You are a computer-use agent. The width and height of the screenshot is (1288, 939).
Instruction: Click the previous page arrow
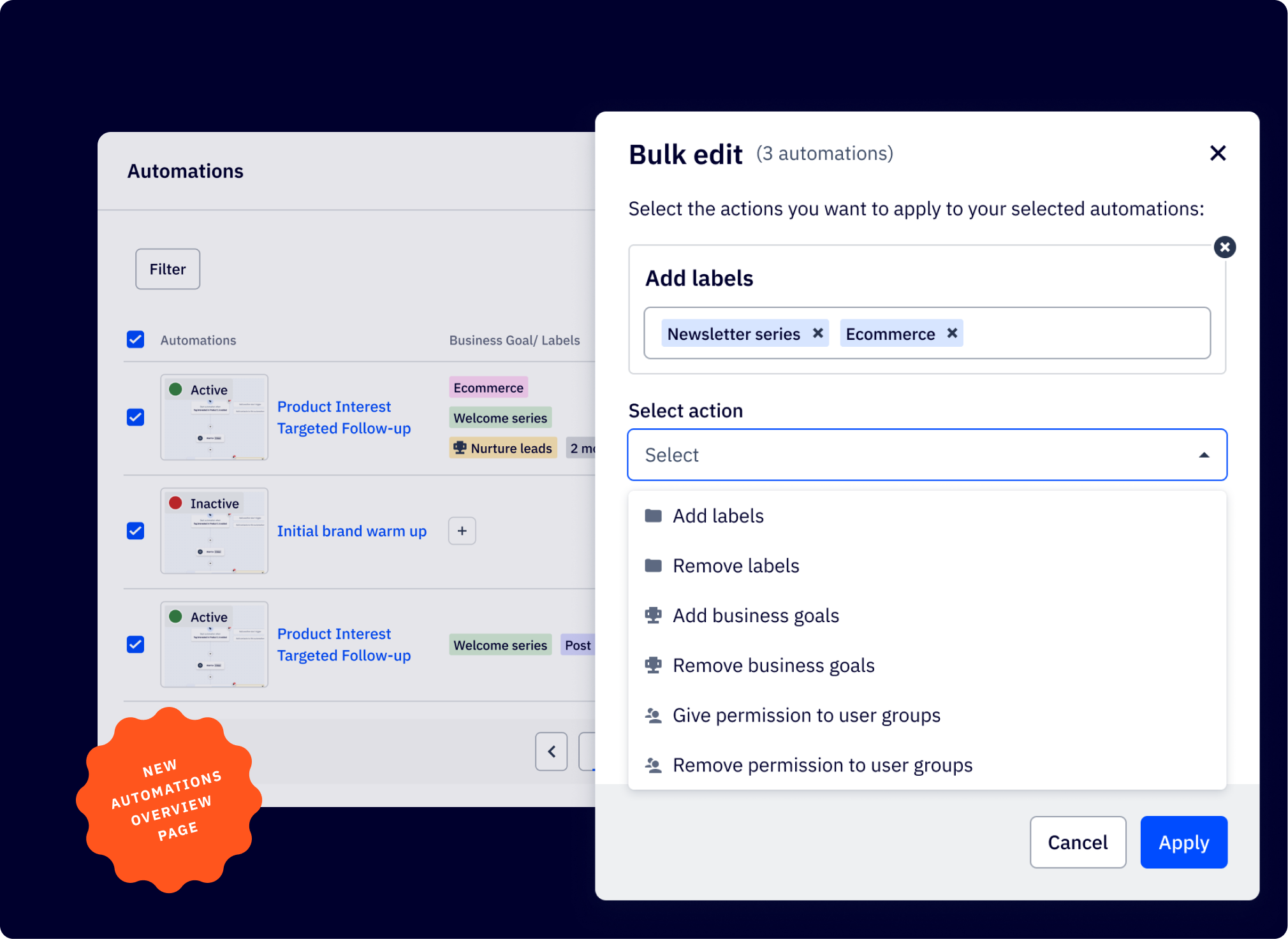pos(551,752)
